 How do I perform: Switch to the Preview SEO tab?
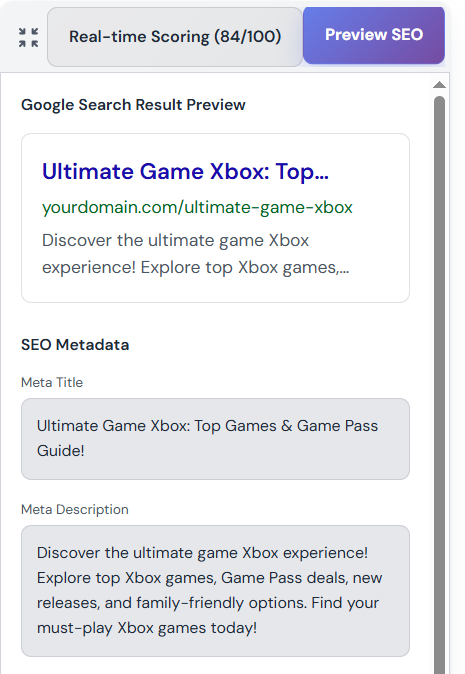click(374, 35)
